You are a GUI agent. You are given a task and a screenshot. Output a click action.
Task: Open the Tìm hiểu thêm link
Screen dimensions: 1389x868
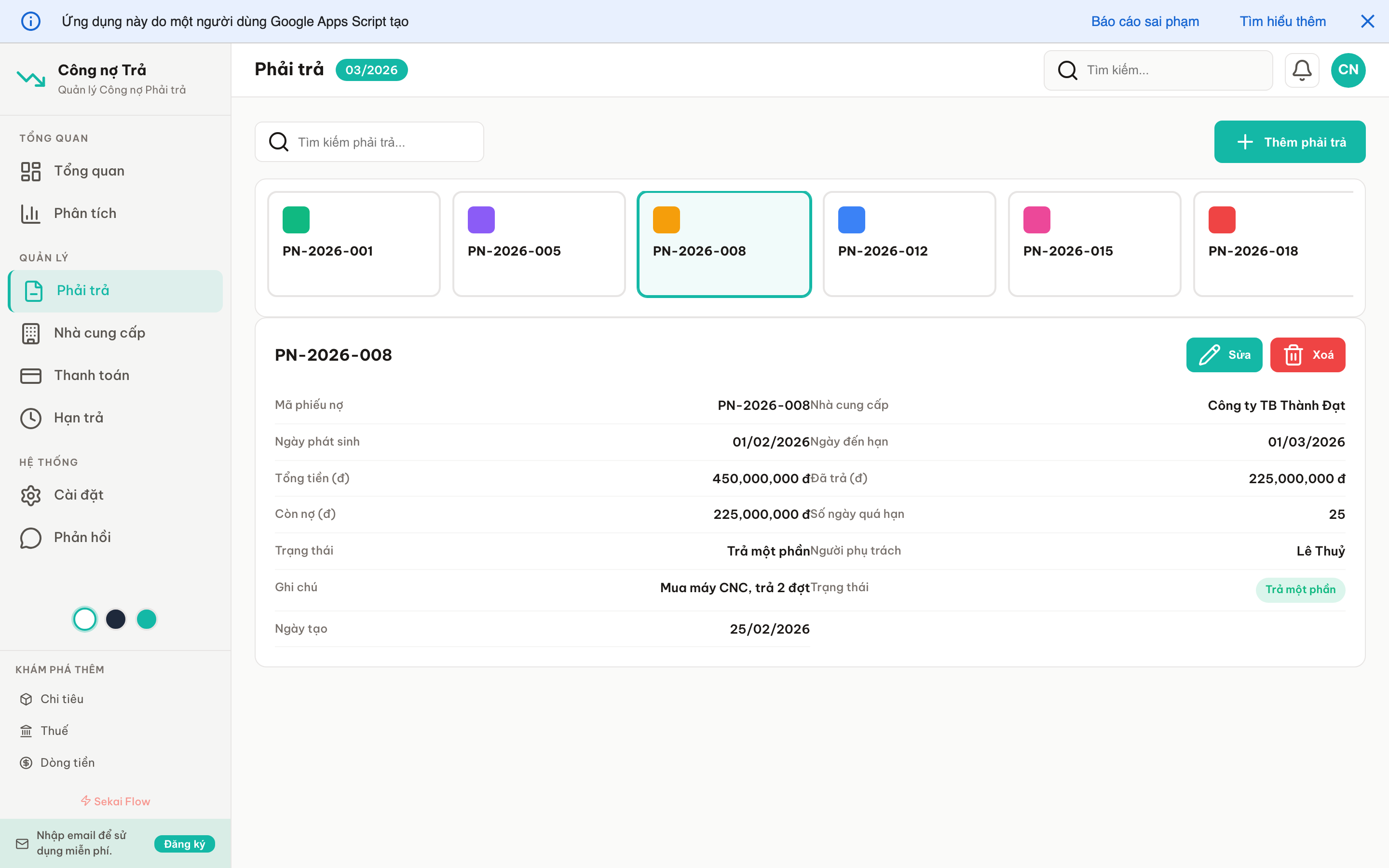1283,21
